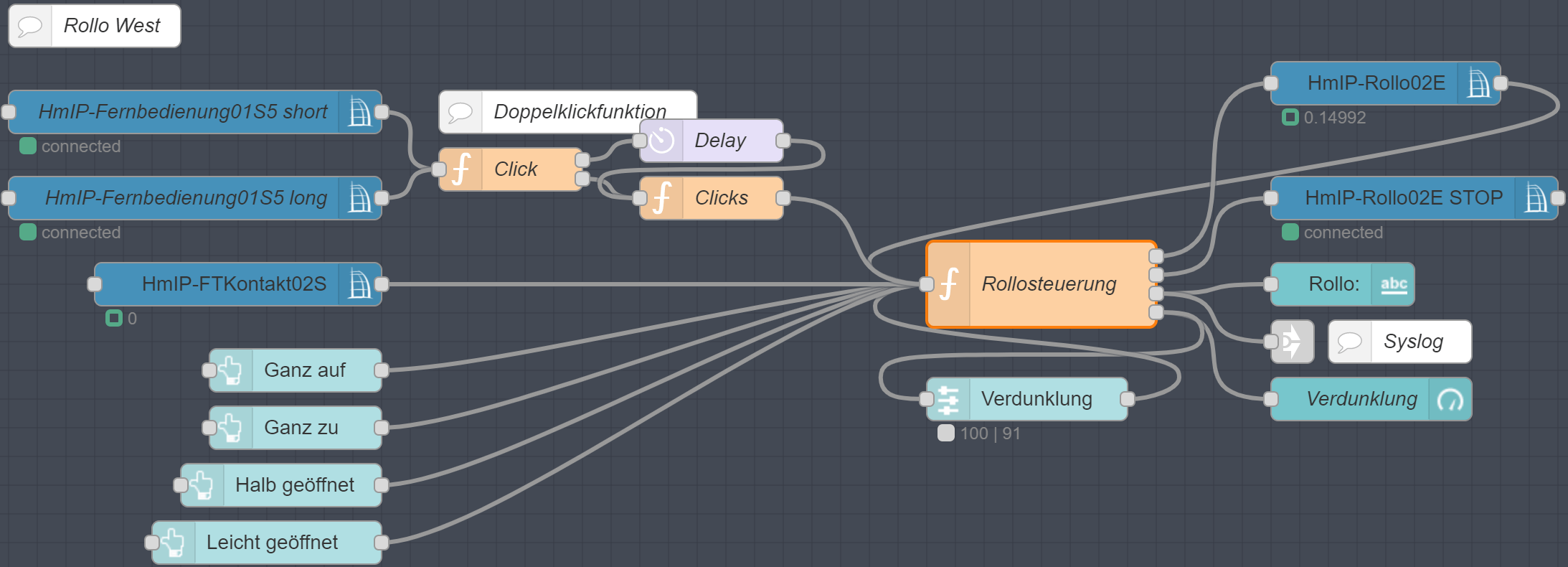The image size is (1568, 567).
Task: Select the HmIP-Rollo02E node label
Action: pos(1376,83)
